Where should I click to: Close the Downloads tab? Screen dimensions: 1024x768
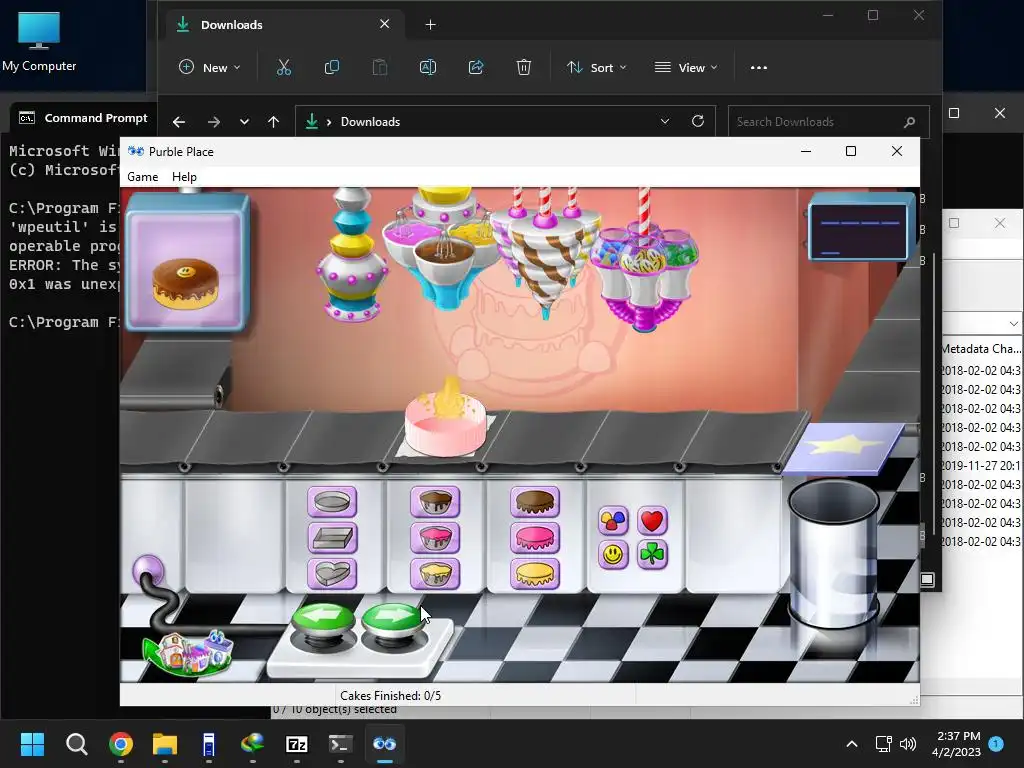[385, 24]
